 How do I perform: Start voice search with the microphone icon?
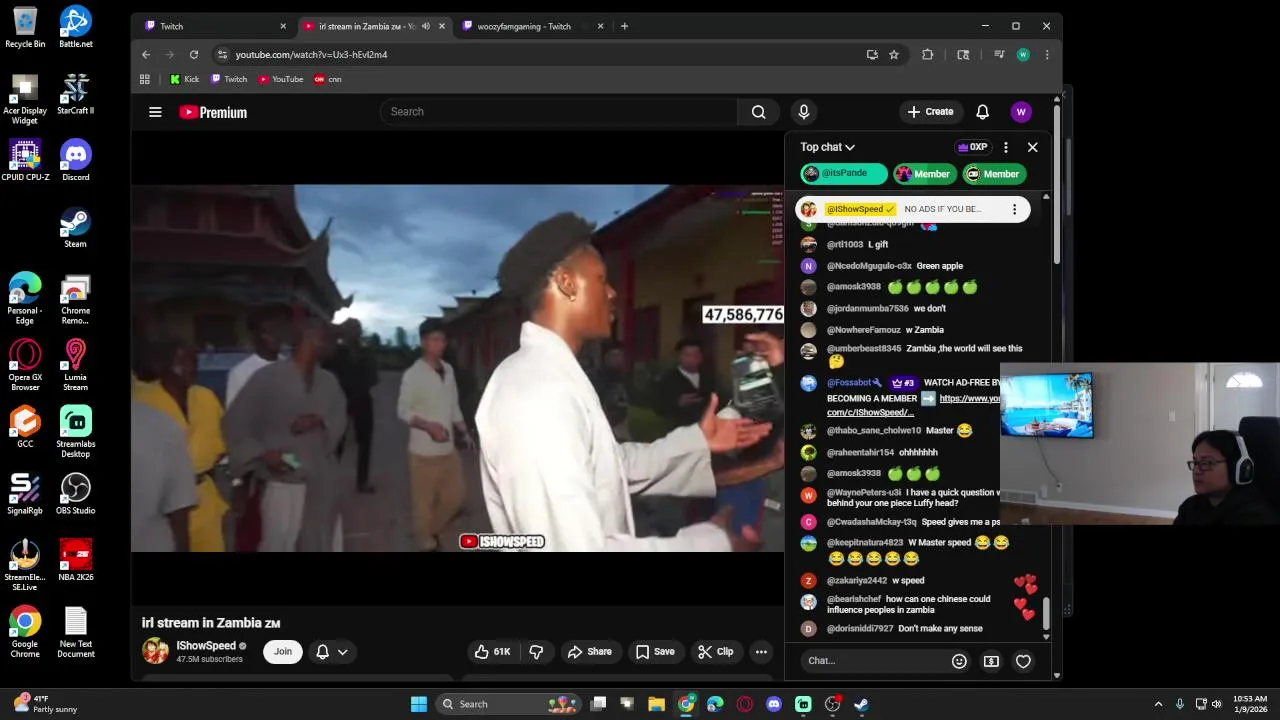pos(803,112)
